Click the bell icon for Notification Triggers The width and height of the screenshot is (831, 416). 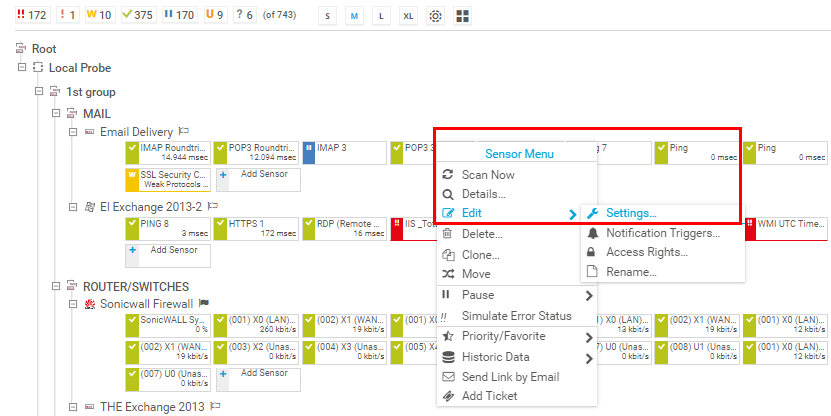tap(593, 233)
